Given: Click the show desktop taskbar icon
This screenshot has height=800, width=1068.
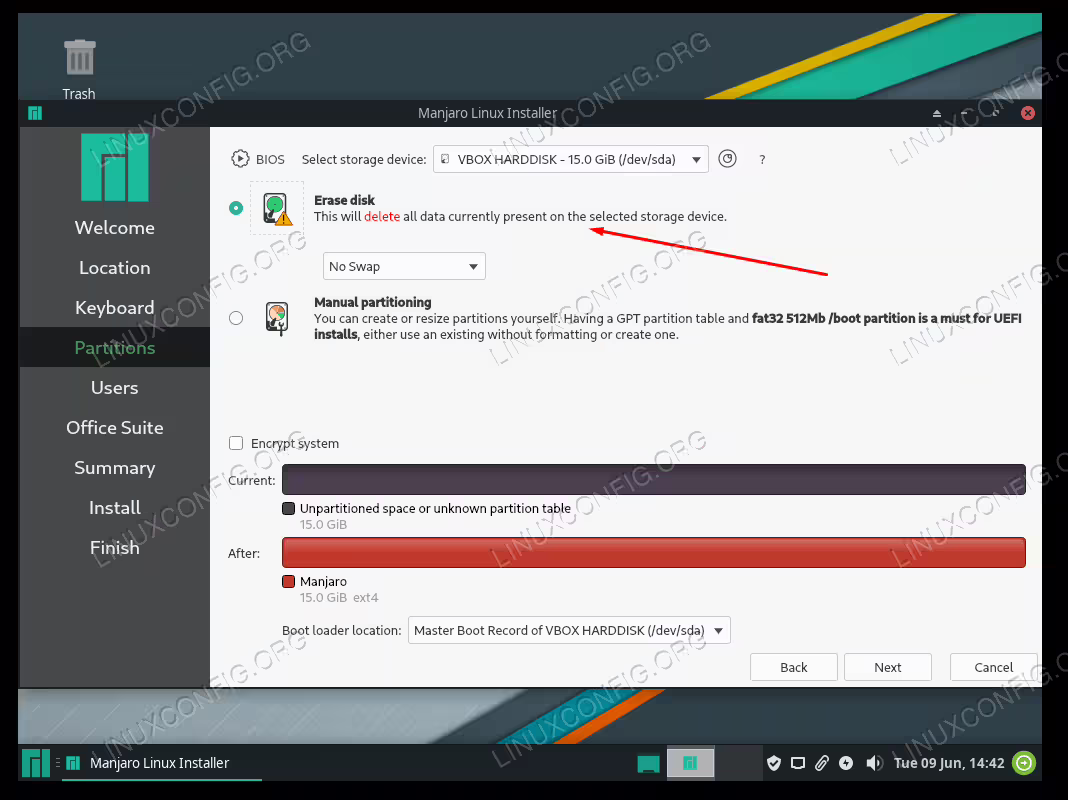Looking at the screenshot, I should [648, 763].
